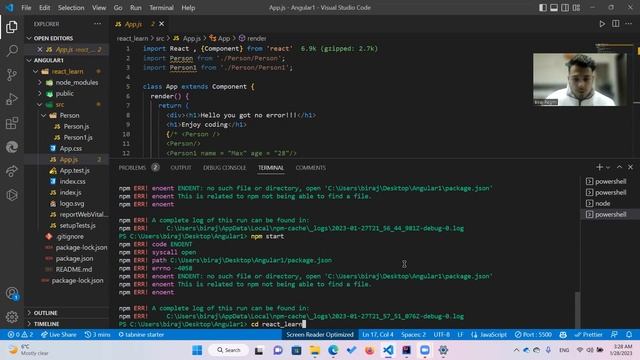Viewport: 640px width, 360px height.
Task: Open Windows Start button
Action: coord(197,350)
